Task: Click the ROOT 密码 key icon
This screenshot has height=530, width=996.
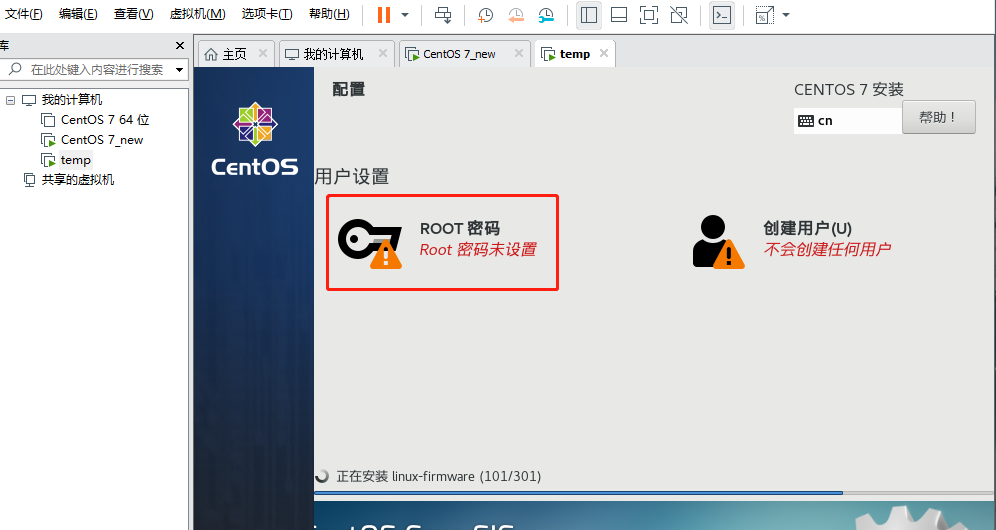Action: [370, 243]
